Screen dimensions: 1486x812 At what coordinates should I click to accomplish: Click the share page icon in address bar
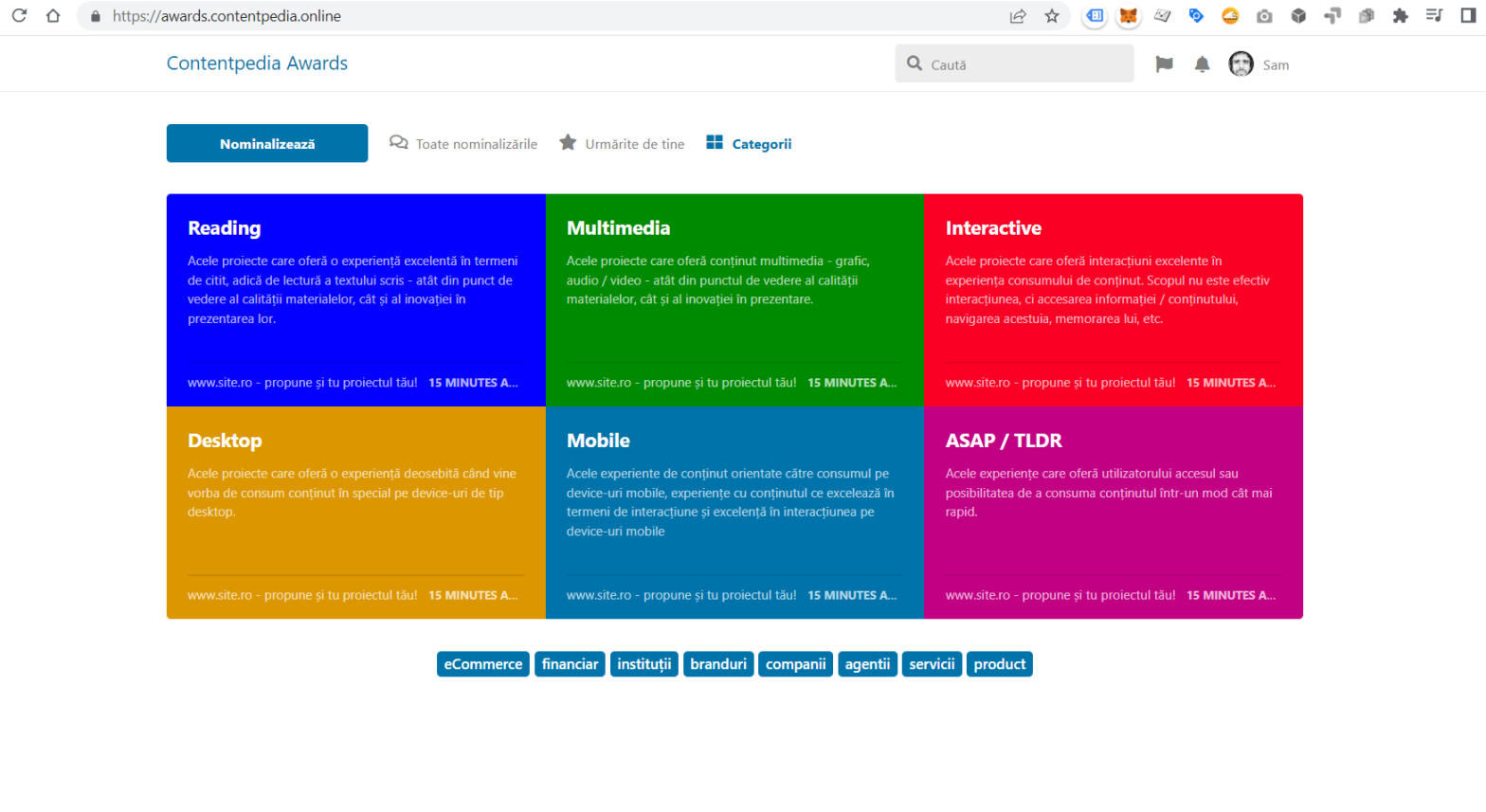coord(1018,16)
